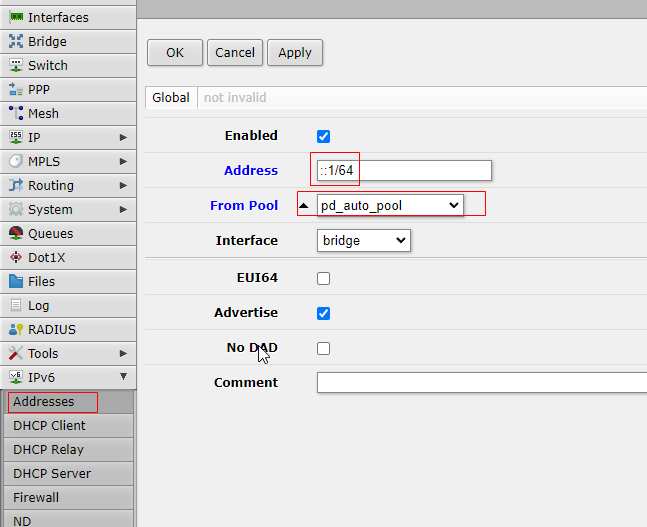Enable the EUI64 checkbox
The width and height of the screenshot is (647, 527).
point(323,279)
